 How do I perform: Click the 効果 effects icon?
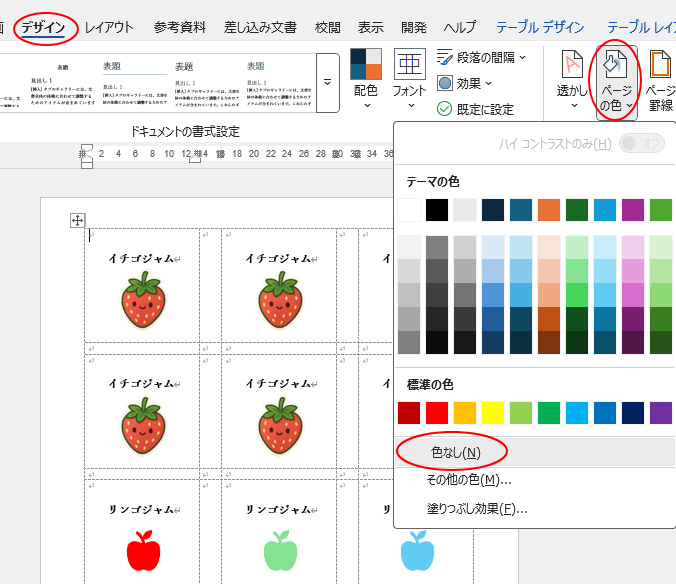pyautogui.click(x=444, y=83)
